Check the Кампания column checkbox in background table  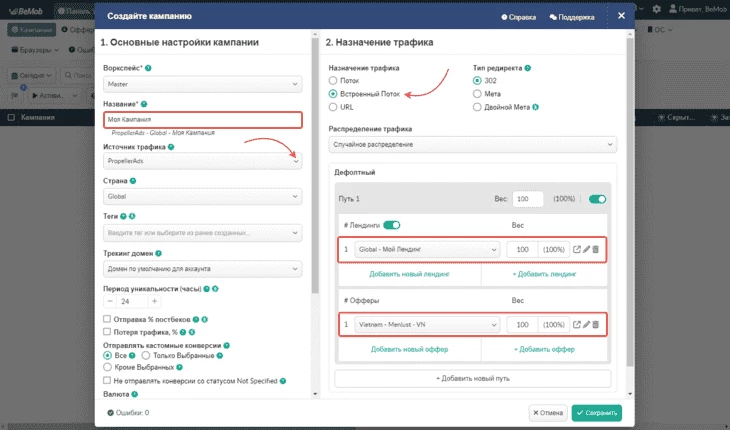coord(11,118)
